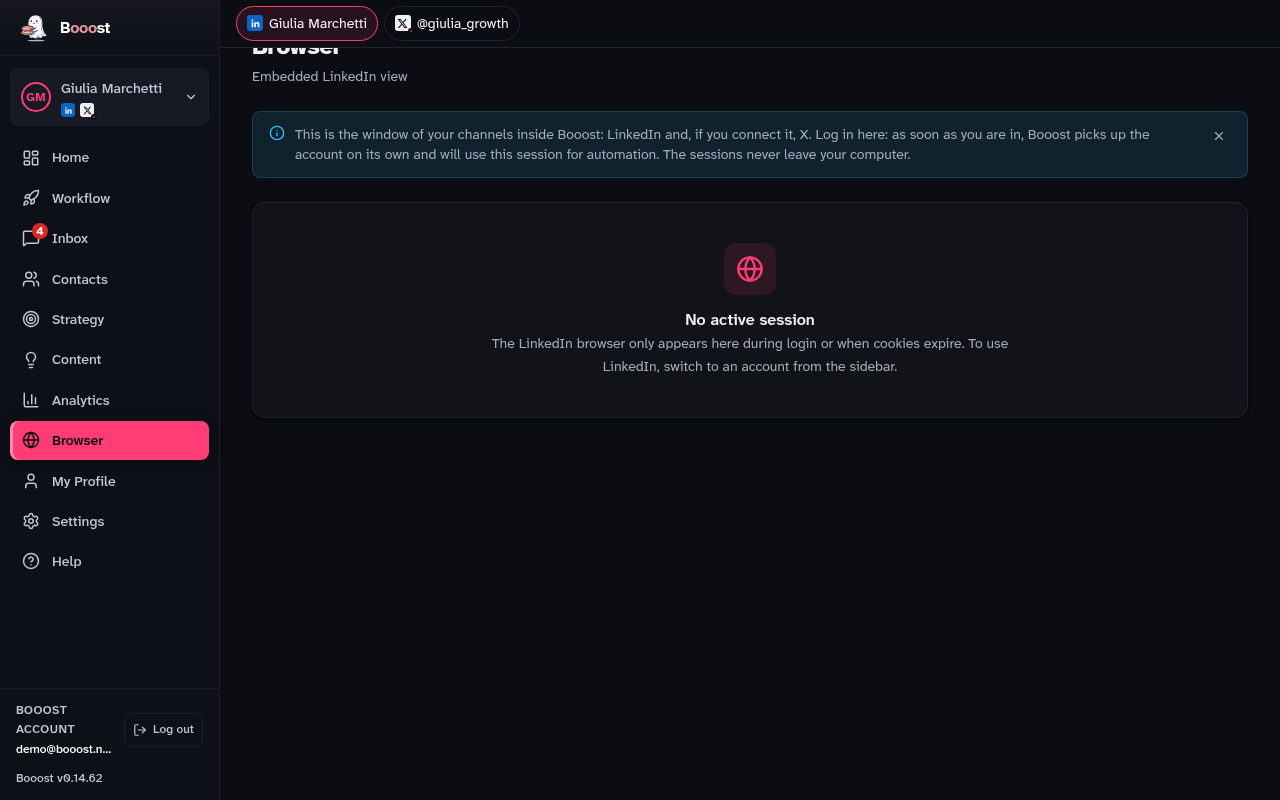Select the Strategy target icon

(31, 319)
